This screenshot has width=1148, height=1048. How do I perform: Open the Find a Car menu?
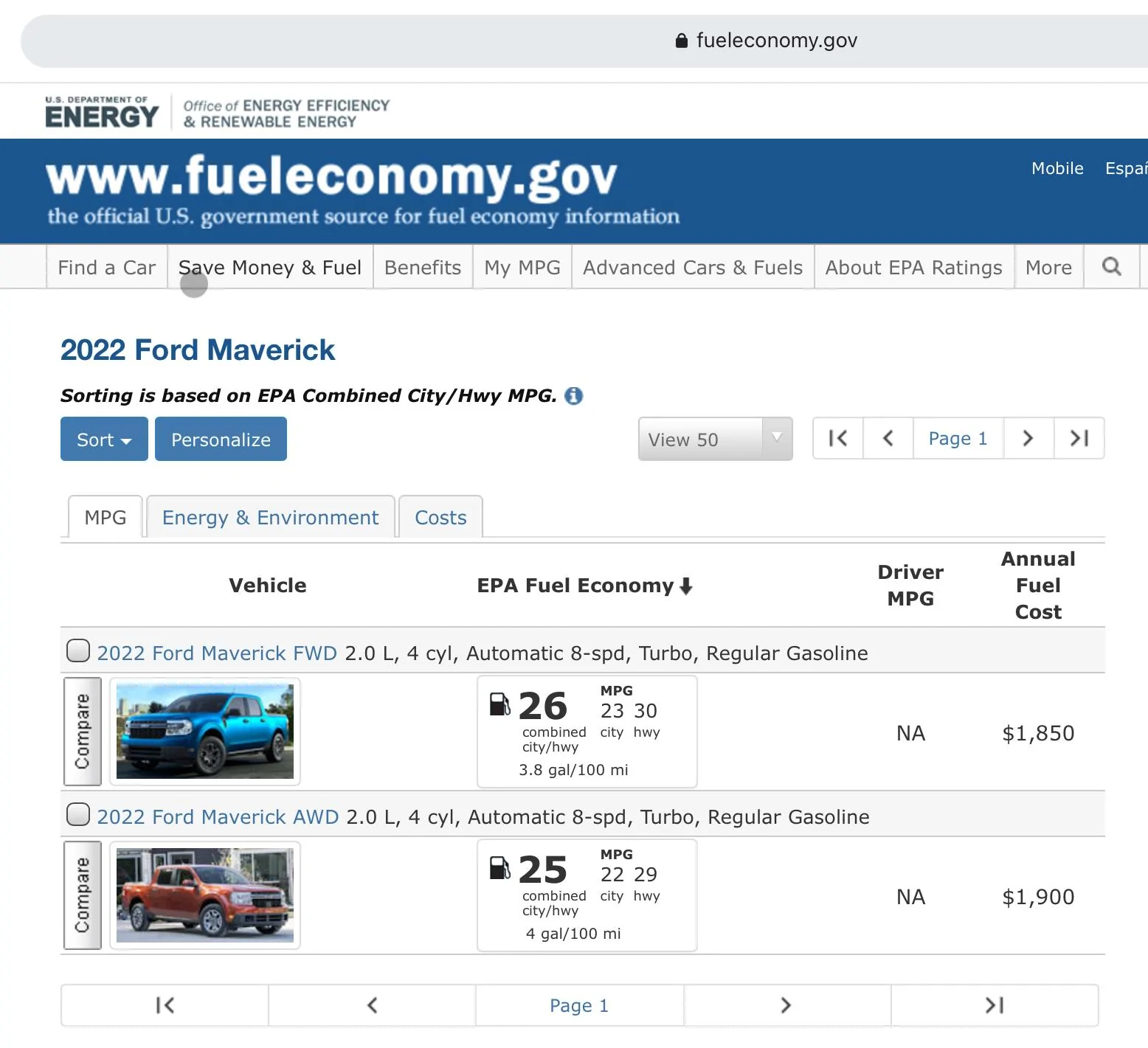[107, 267]
